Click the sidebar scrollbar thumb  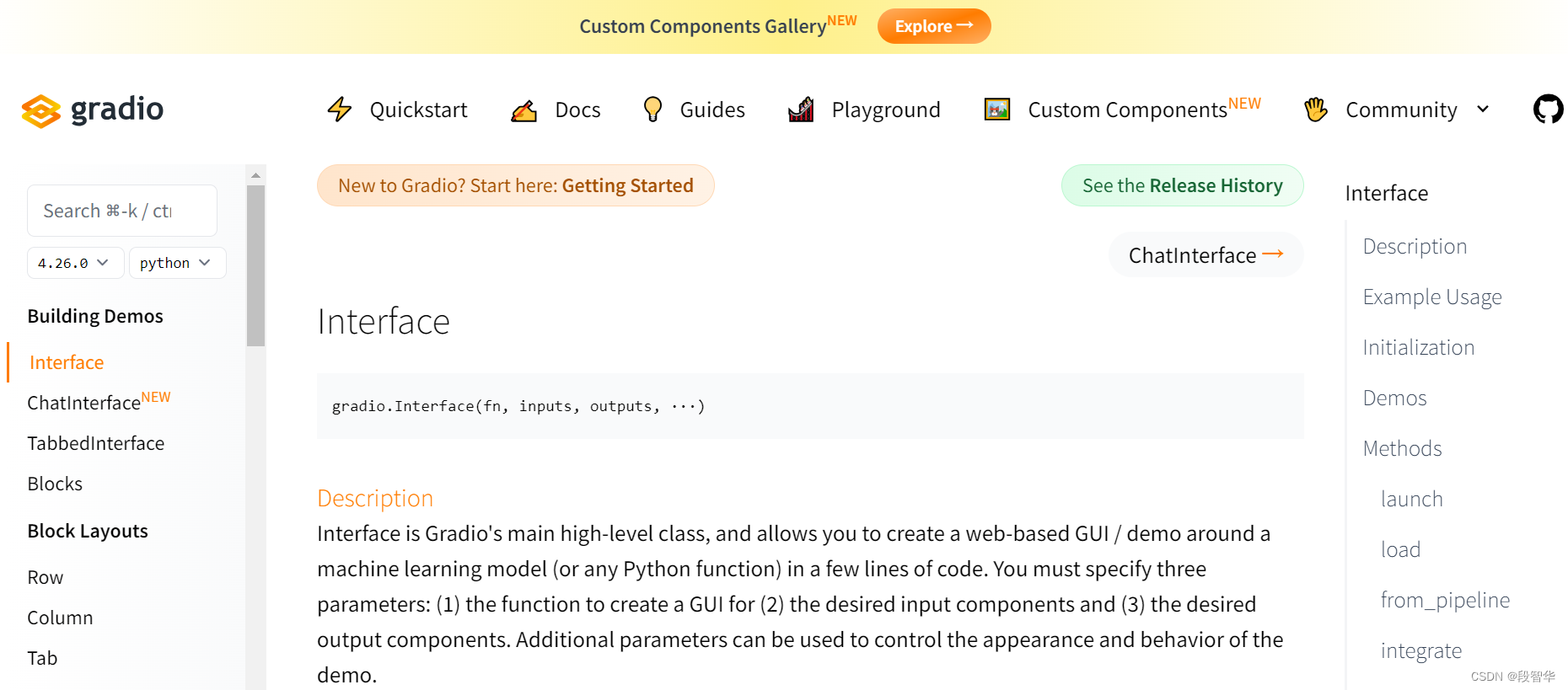pyautogui.click(x=255, y=266)
